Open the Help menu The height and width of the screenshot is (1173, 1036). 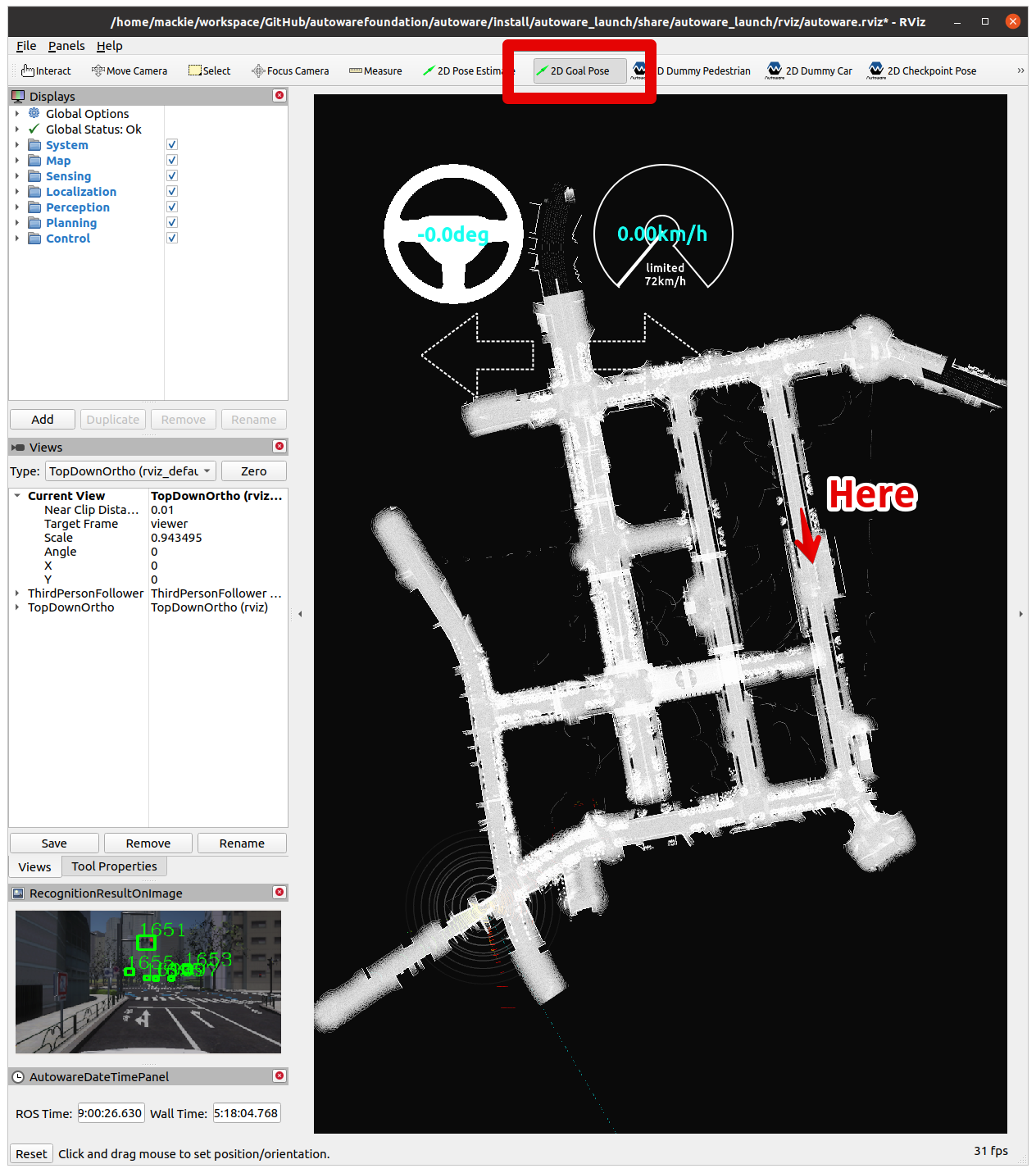coord(109,46)
